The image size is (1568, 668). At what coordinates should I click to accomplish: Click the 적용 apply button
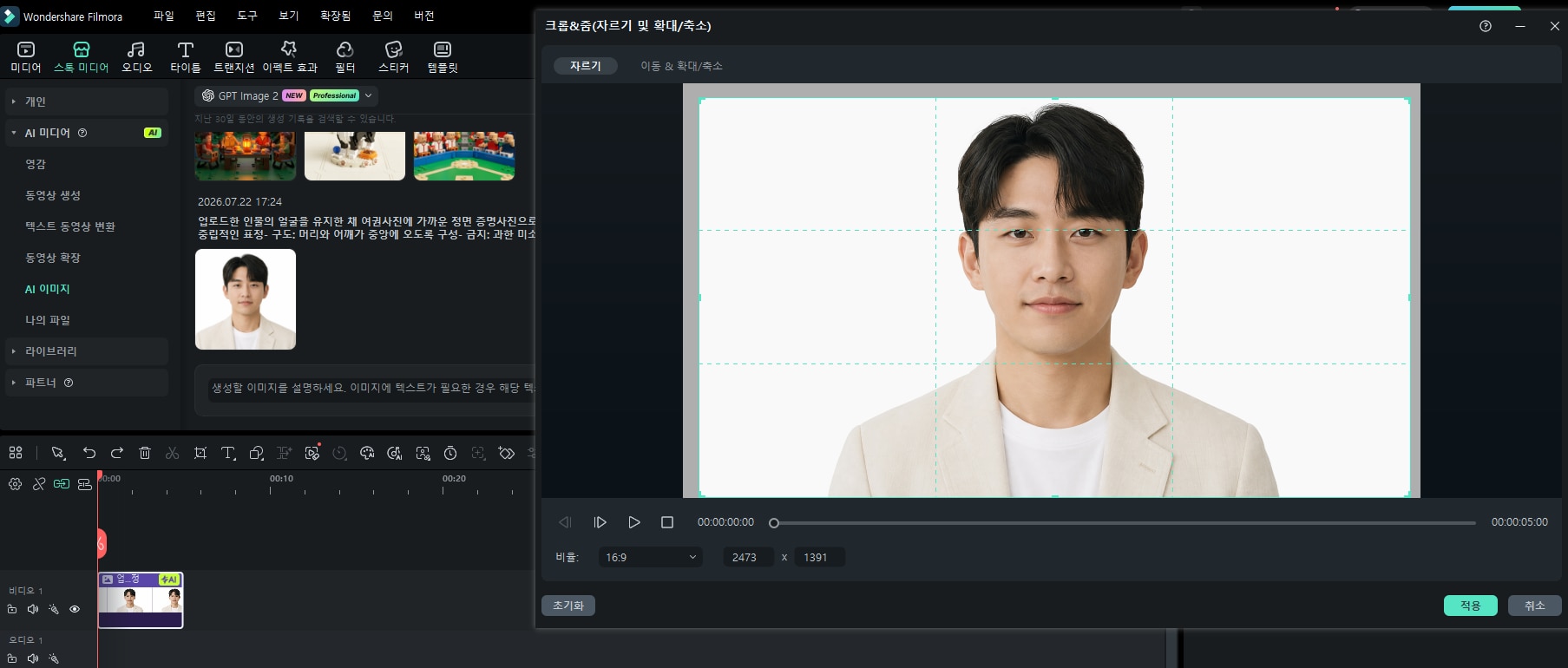[x=1471, y=606]
